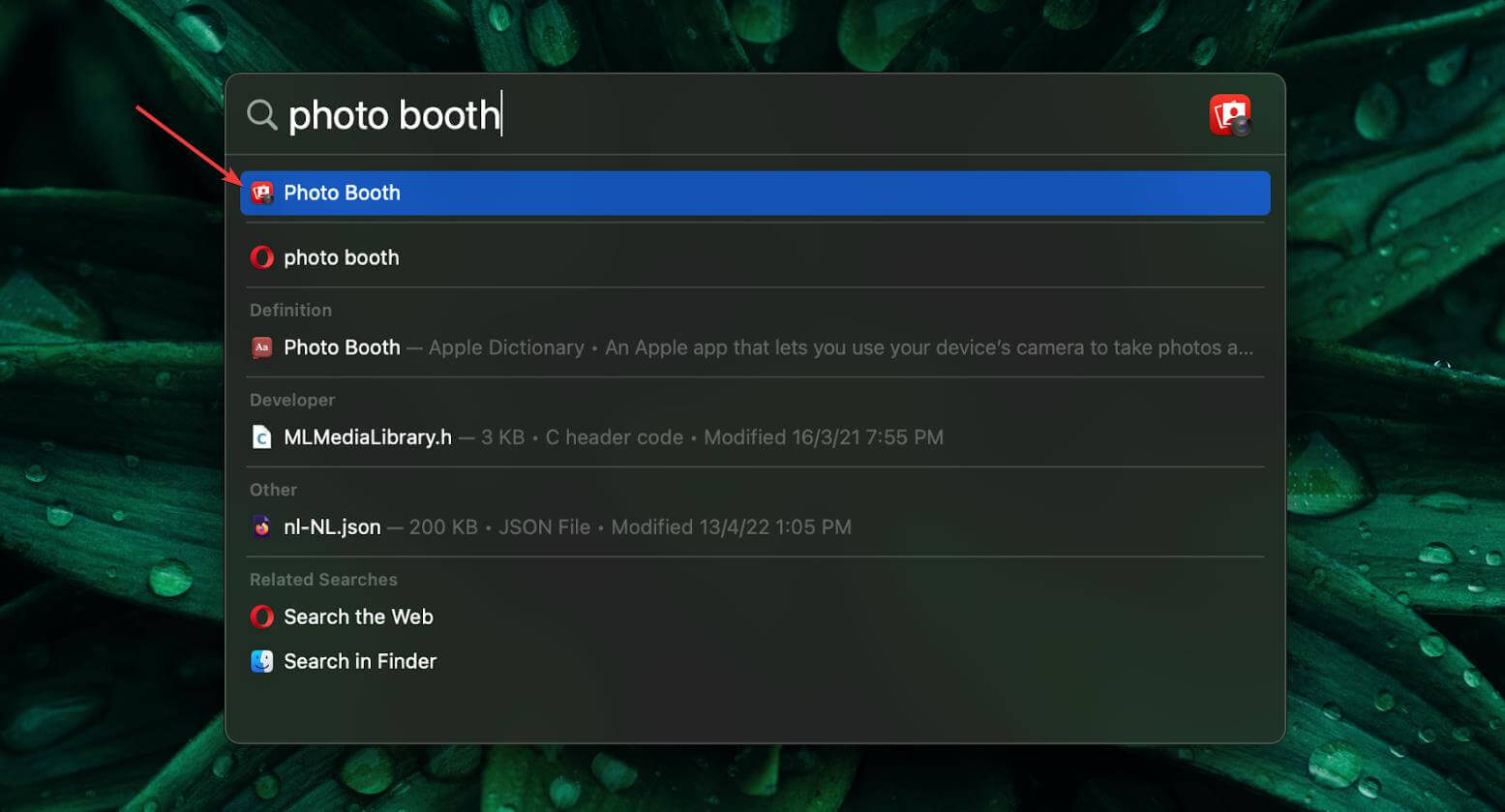This screenshot has width=1505, height=812.
Task: Click the Photo Booth icon at top right
Action: 1230,114
